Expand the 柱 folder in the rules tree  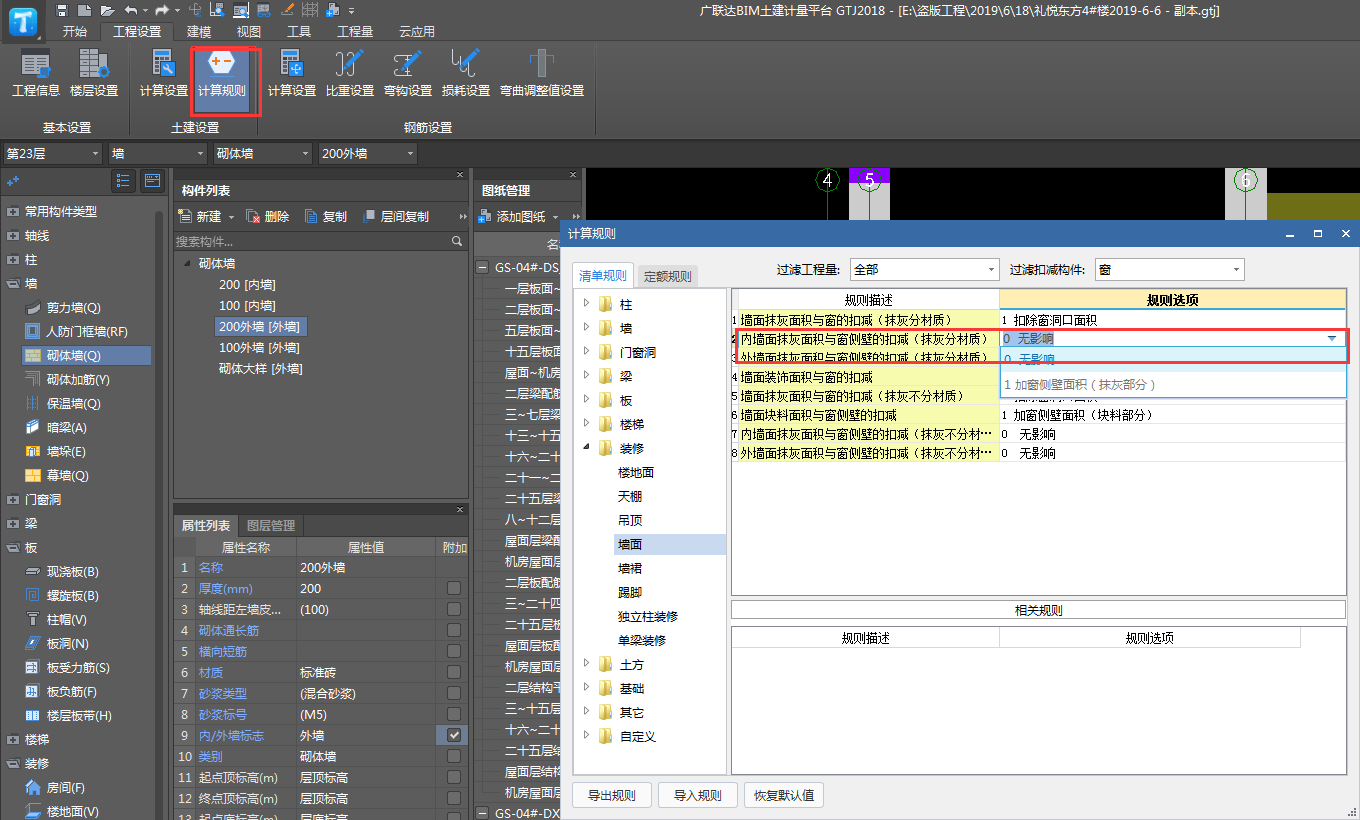pyautogui.click(x=587, y=304)
